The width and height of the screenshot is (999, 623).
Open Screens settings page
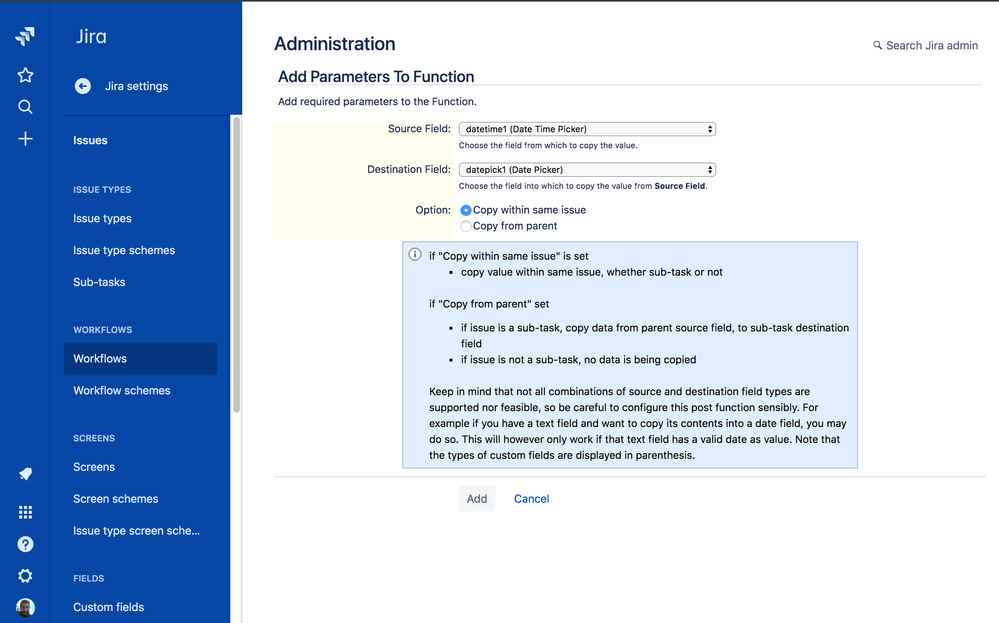[94, 467]
